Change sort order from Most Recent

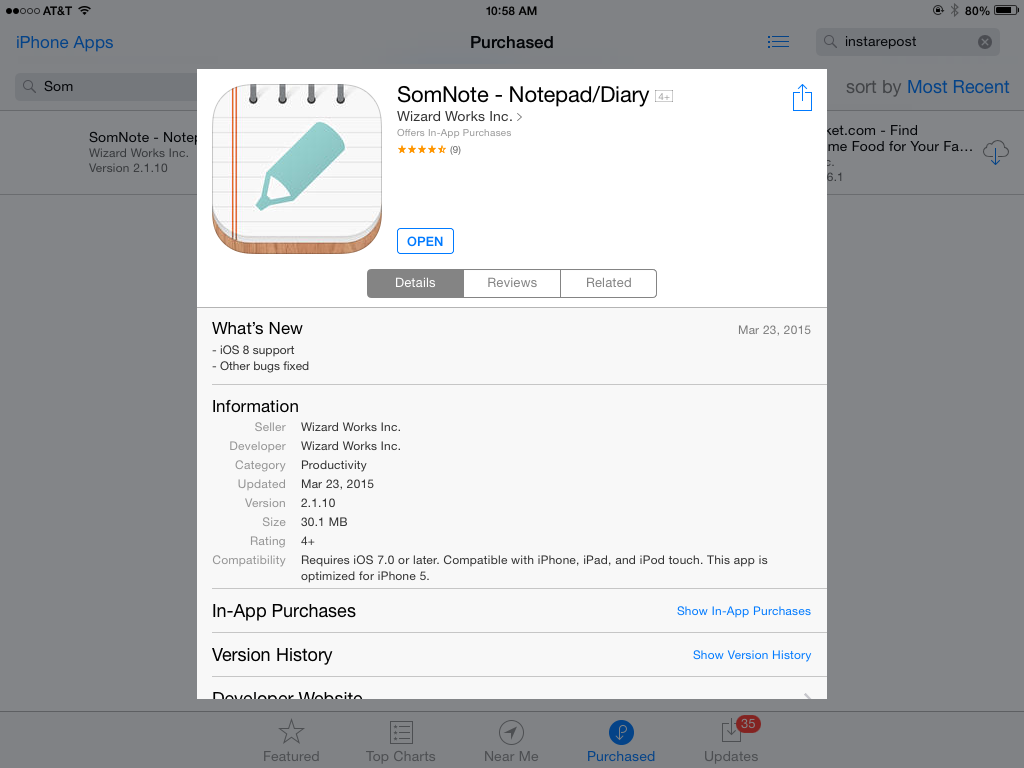[x=957, y=87]
